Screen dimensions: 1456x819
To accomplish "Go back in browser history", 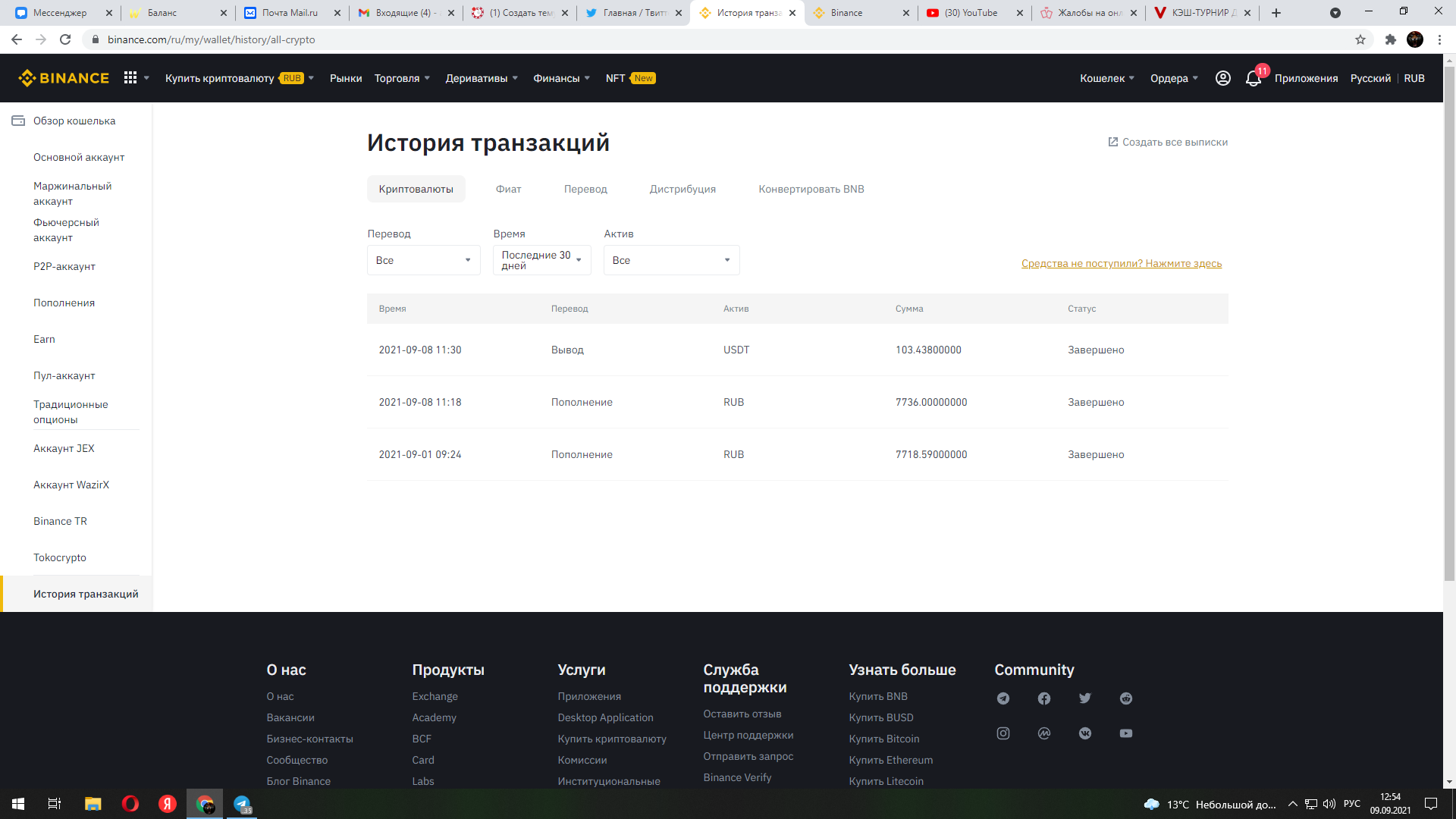I will coord(17,39).
